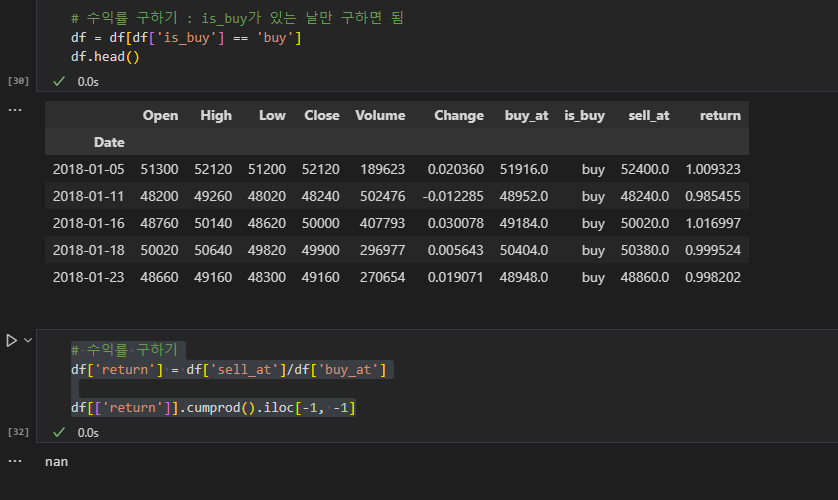Click the buy_at column header
The image size is (838, 500).
(x=526, y=115)
